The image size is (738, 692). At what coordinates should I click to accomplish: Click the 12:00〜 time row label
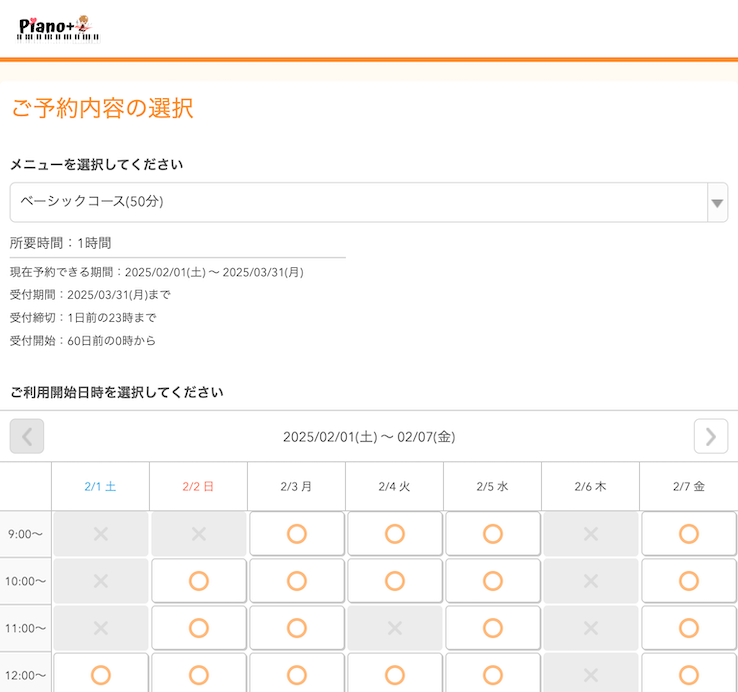pyautogui.click(x=25, y=673)
